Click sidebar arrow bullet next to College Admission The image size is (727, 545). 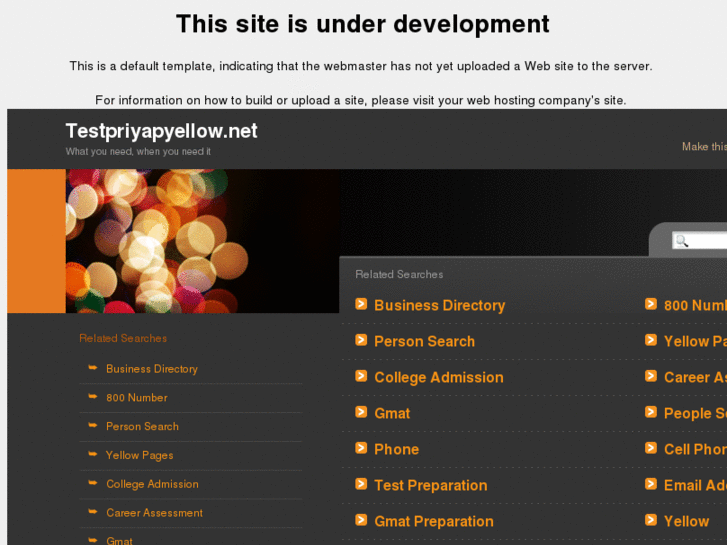pyautogui.click(x=93, y=483)
